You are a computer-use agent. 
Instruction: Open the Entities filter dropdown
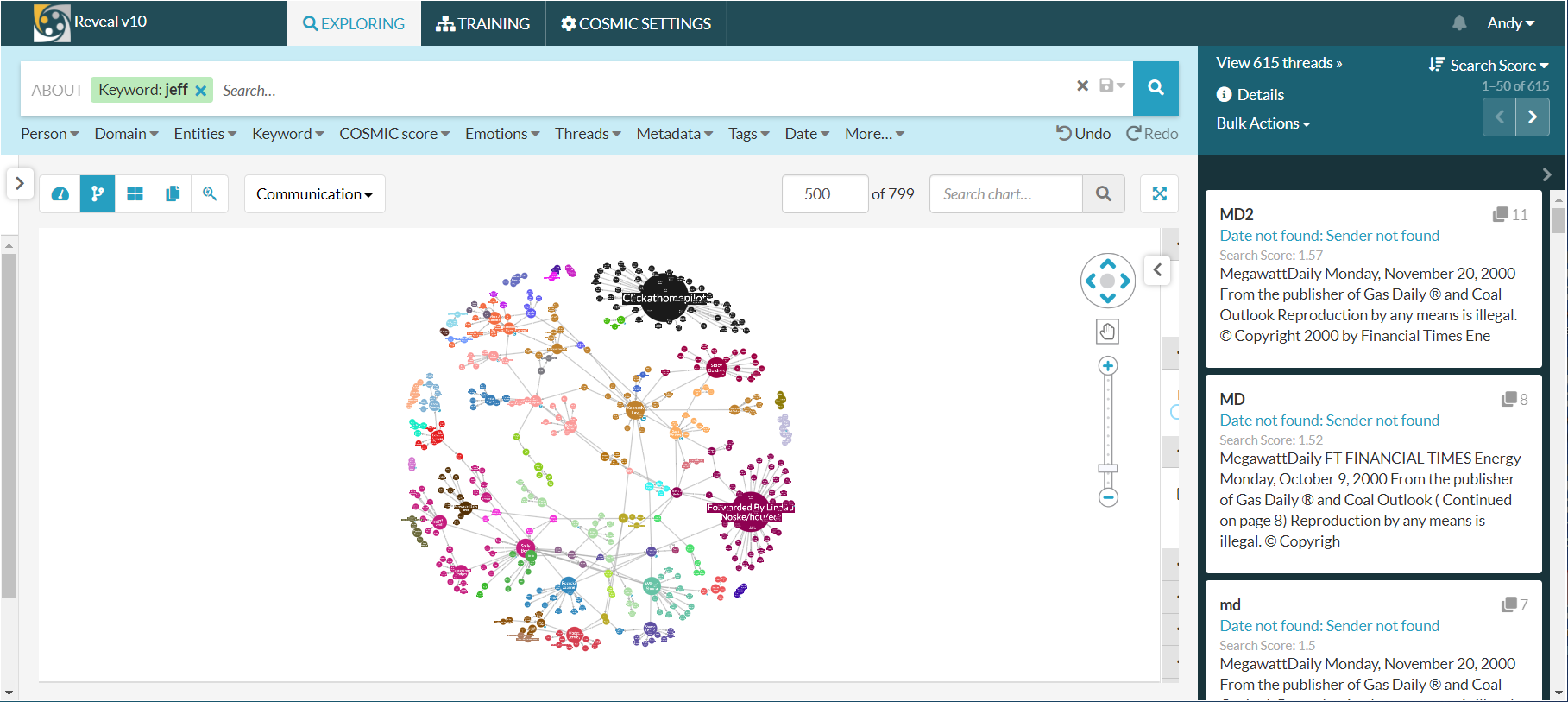[x=205, y=134]
